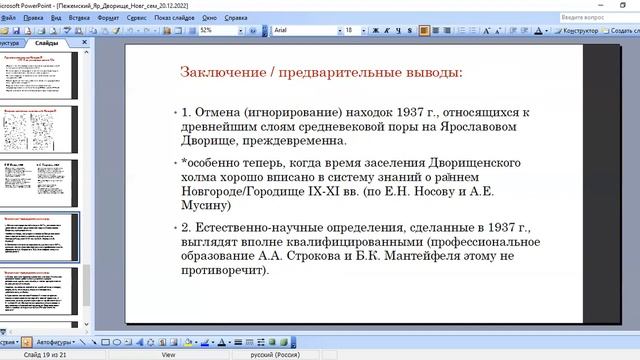
Task: Open the Вставка menu
Action: (79, 18)
